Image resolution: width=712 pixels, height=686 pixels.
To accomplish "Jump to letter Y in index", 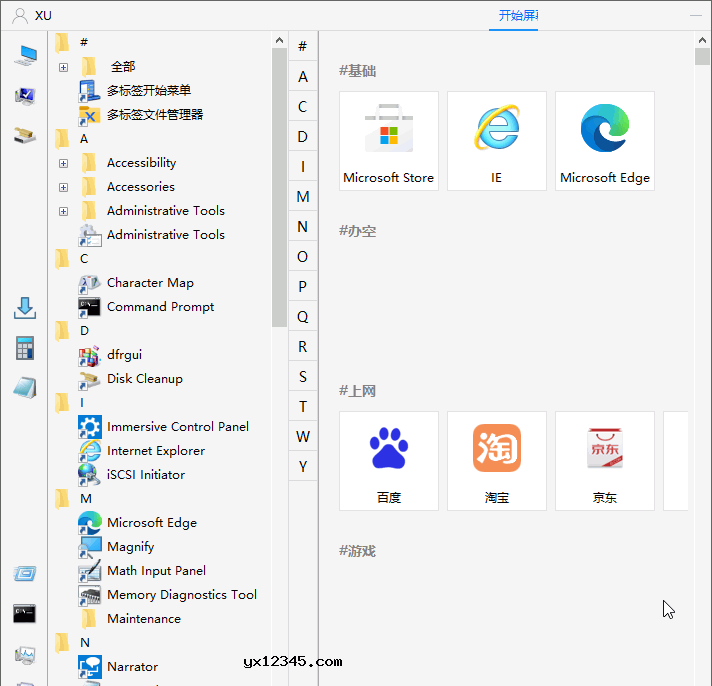I will tap(303, 466).
